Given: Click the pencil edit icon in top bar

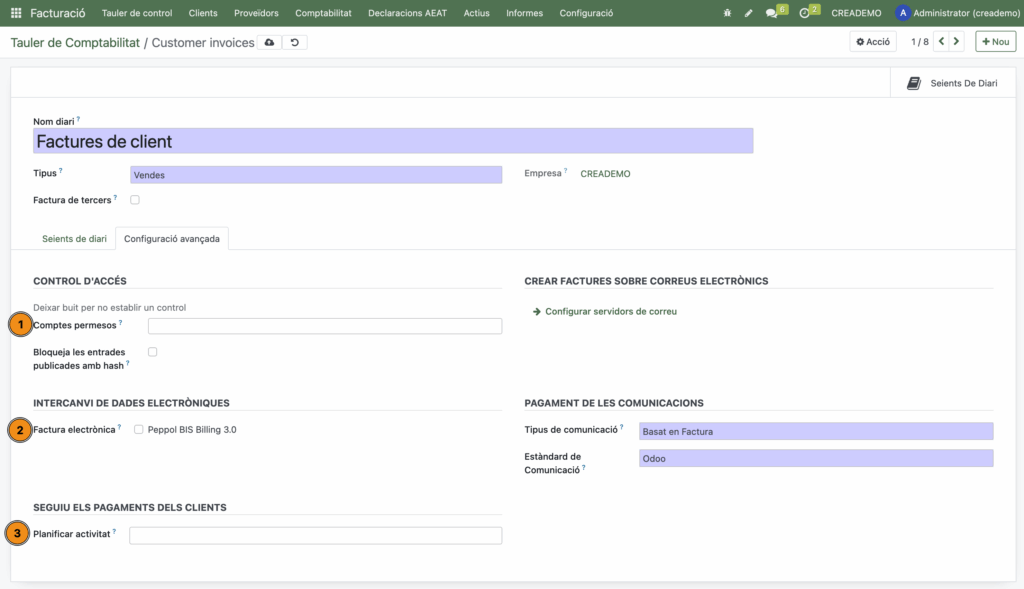Looking at the screenshot, I should click(749, 13).
